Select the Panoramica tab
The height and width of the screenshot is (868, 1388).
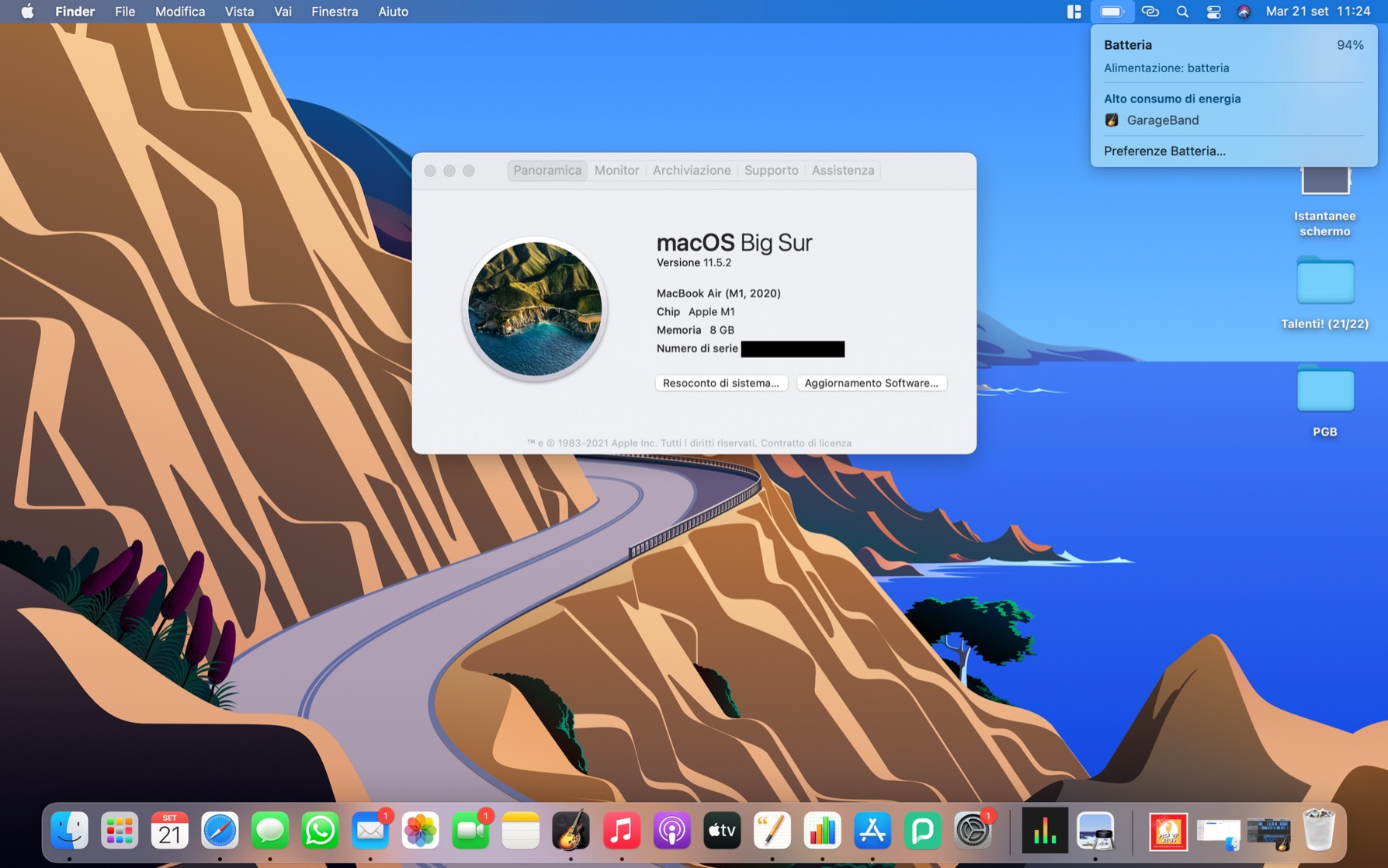(547, 170)
